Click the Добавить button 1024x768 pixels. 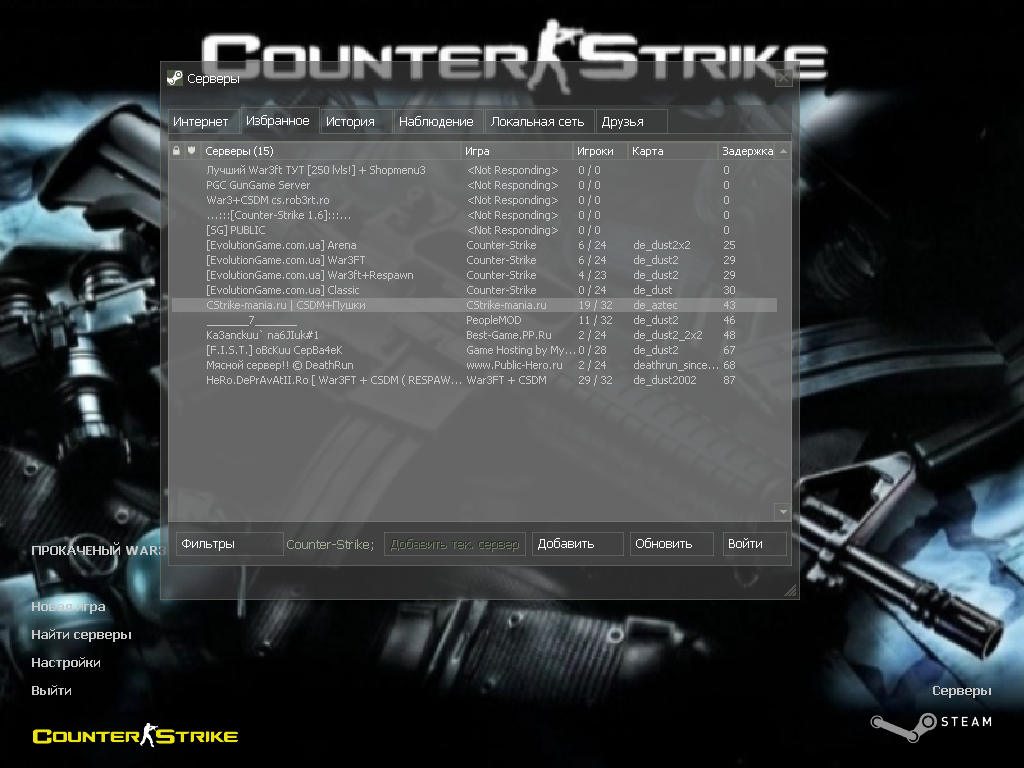point(577,544)
